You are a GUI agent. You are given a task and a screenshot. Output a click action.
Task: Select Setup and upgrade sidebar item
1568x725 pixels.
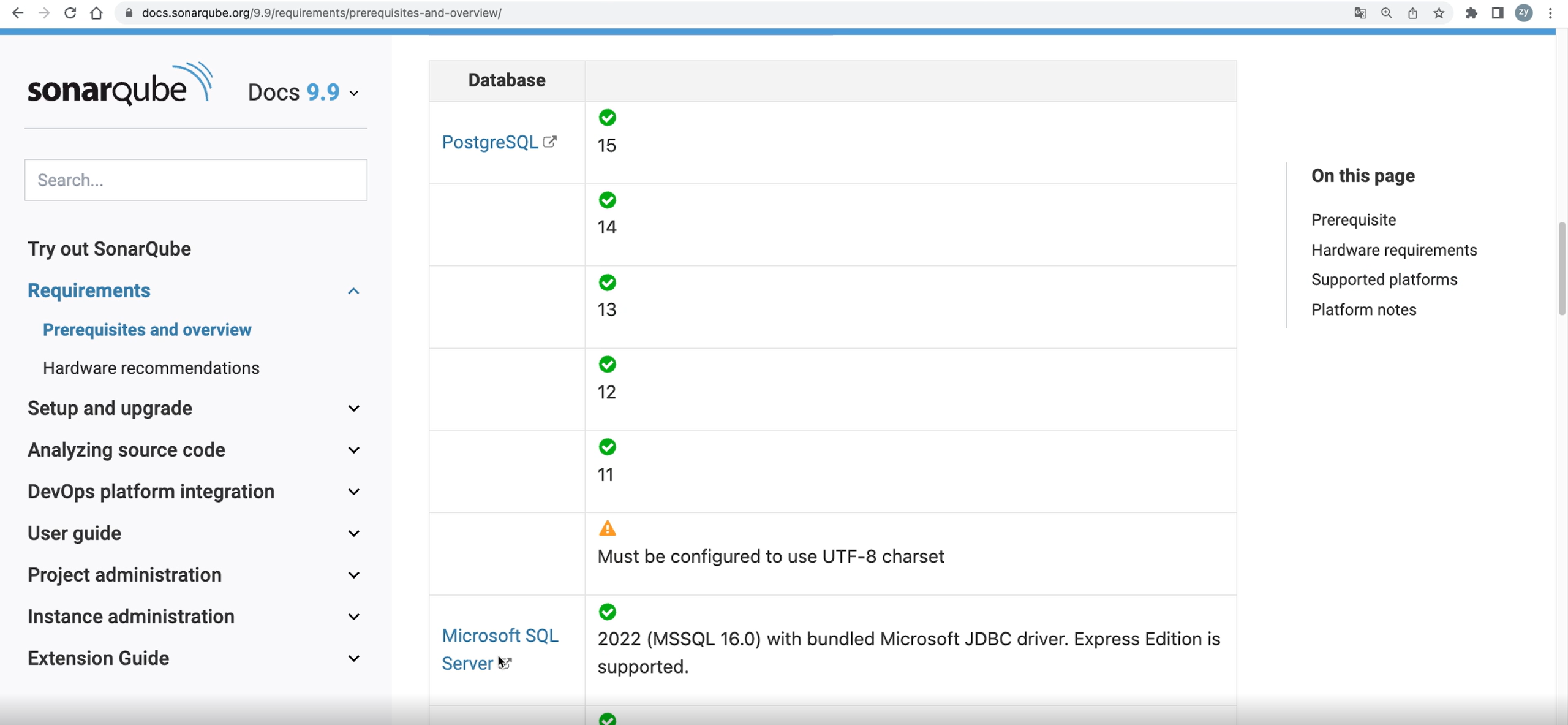coord(110,408)
